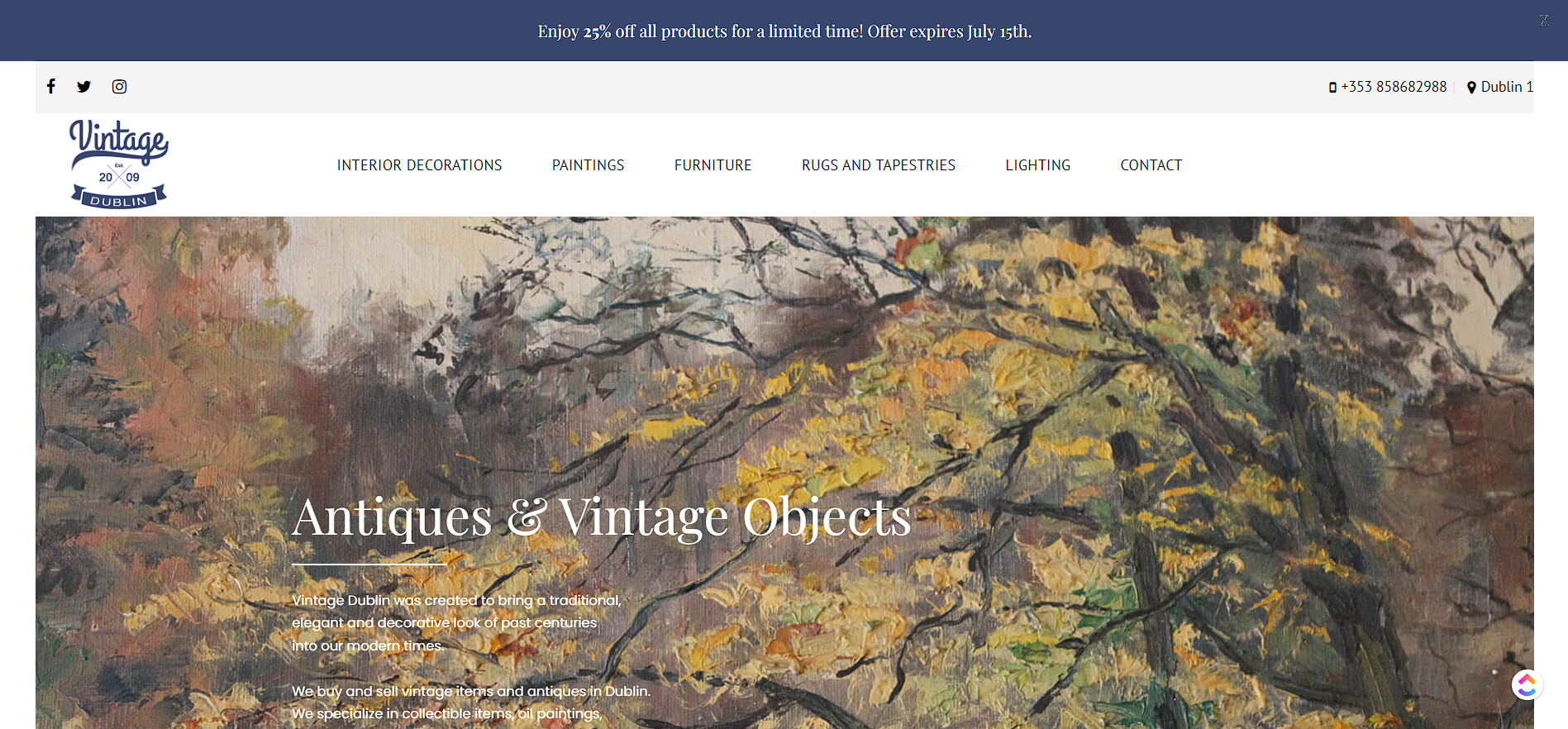Click the 'Vintage Dublin was created' paragraph
This screenshot has height=729, width=1568.
coord(456,623)
